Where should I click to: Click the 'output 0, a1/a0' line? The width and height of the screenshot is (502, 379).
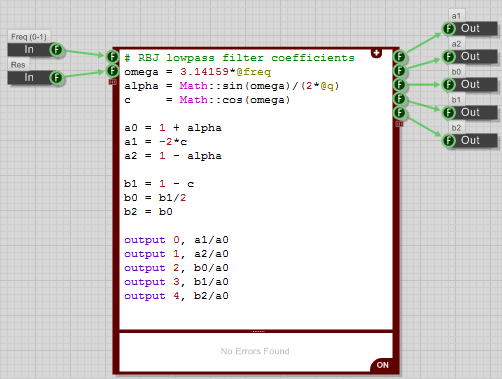point(176,240)
